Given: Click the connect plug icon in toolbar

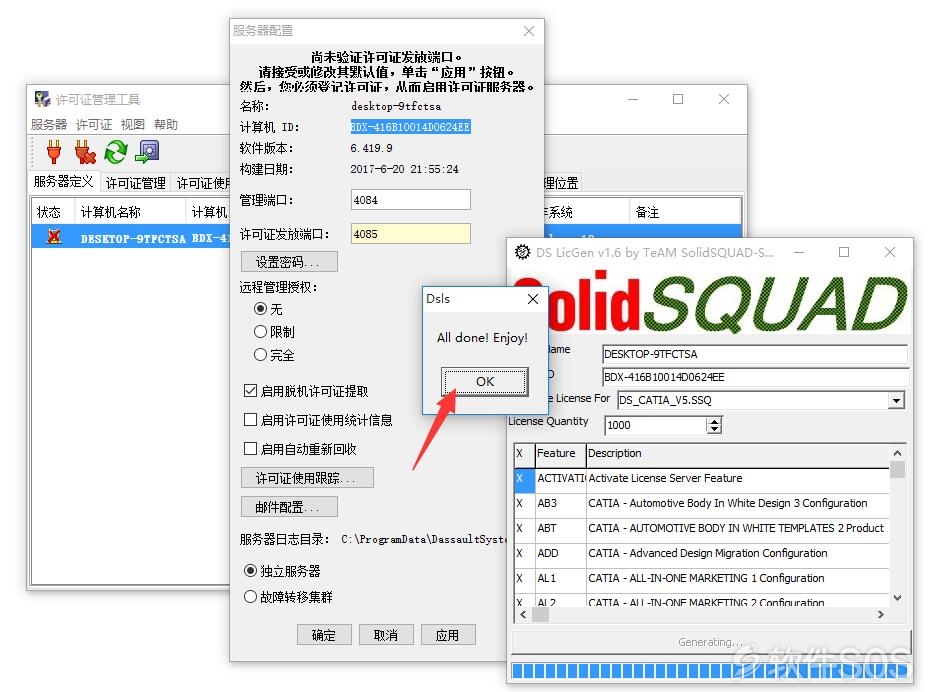Looking at the screenshot, I should click(x=54, y=152).
